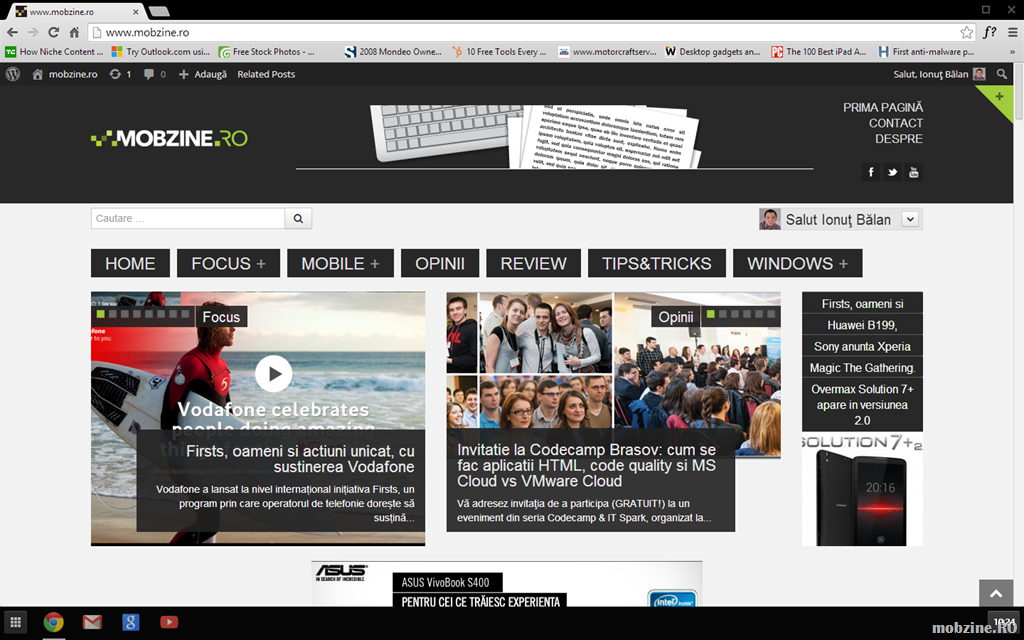
Task: Click the f? extension icon
Action: click(x=990, y=32)
